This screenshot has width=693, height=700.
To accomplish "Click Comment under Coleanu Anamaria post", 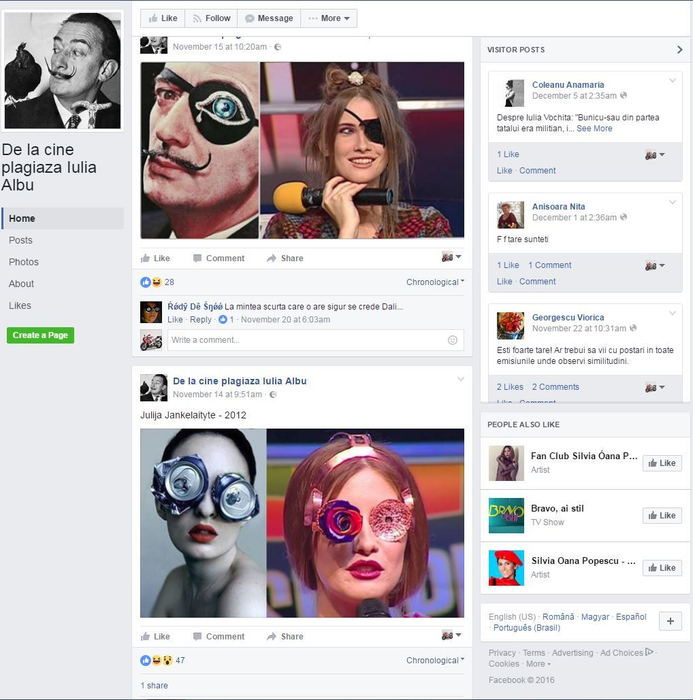I will 537,171.
